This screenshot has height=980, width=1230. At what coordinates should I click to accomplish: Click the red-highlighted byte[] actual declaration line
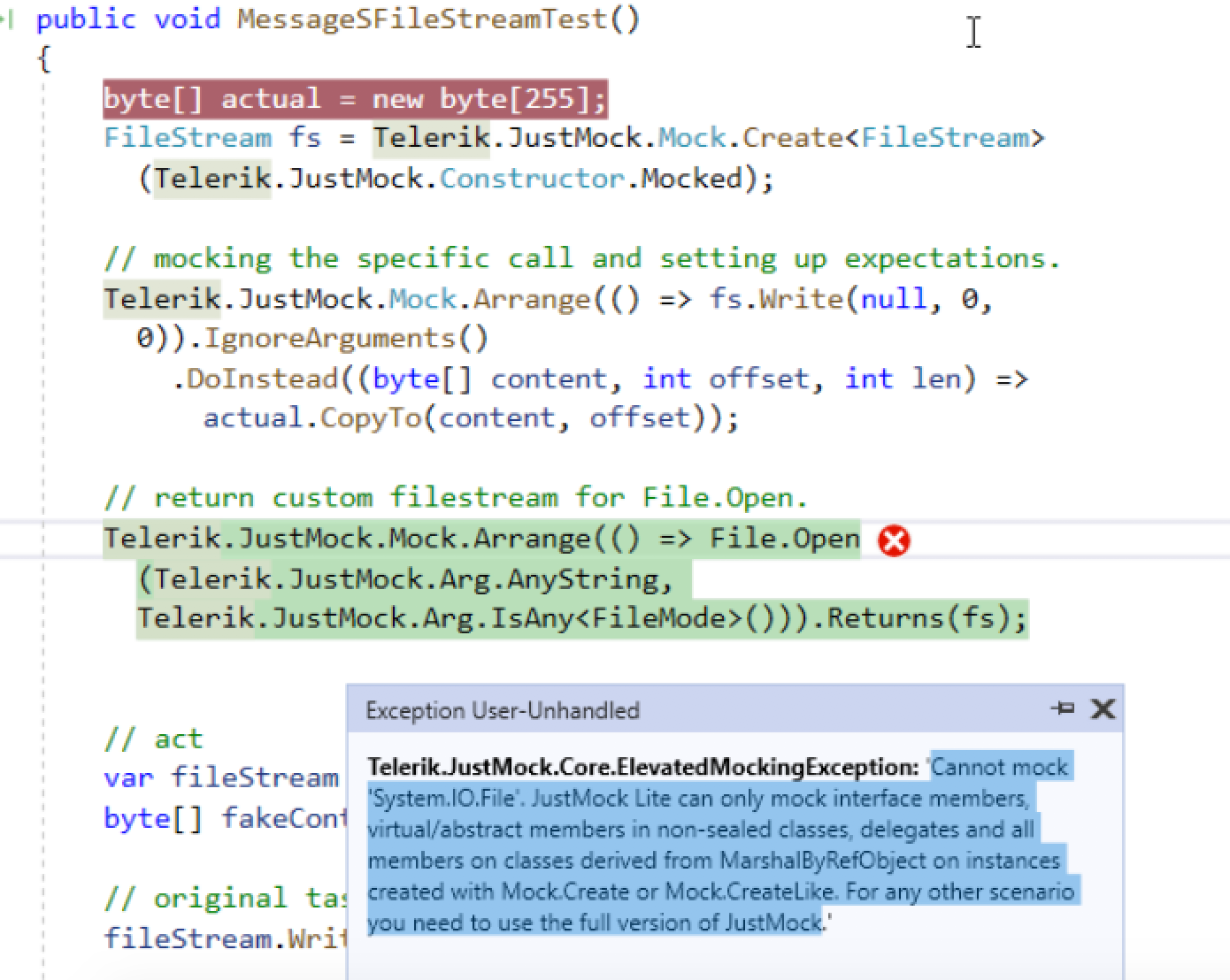point(355,98)
